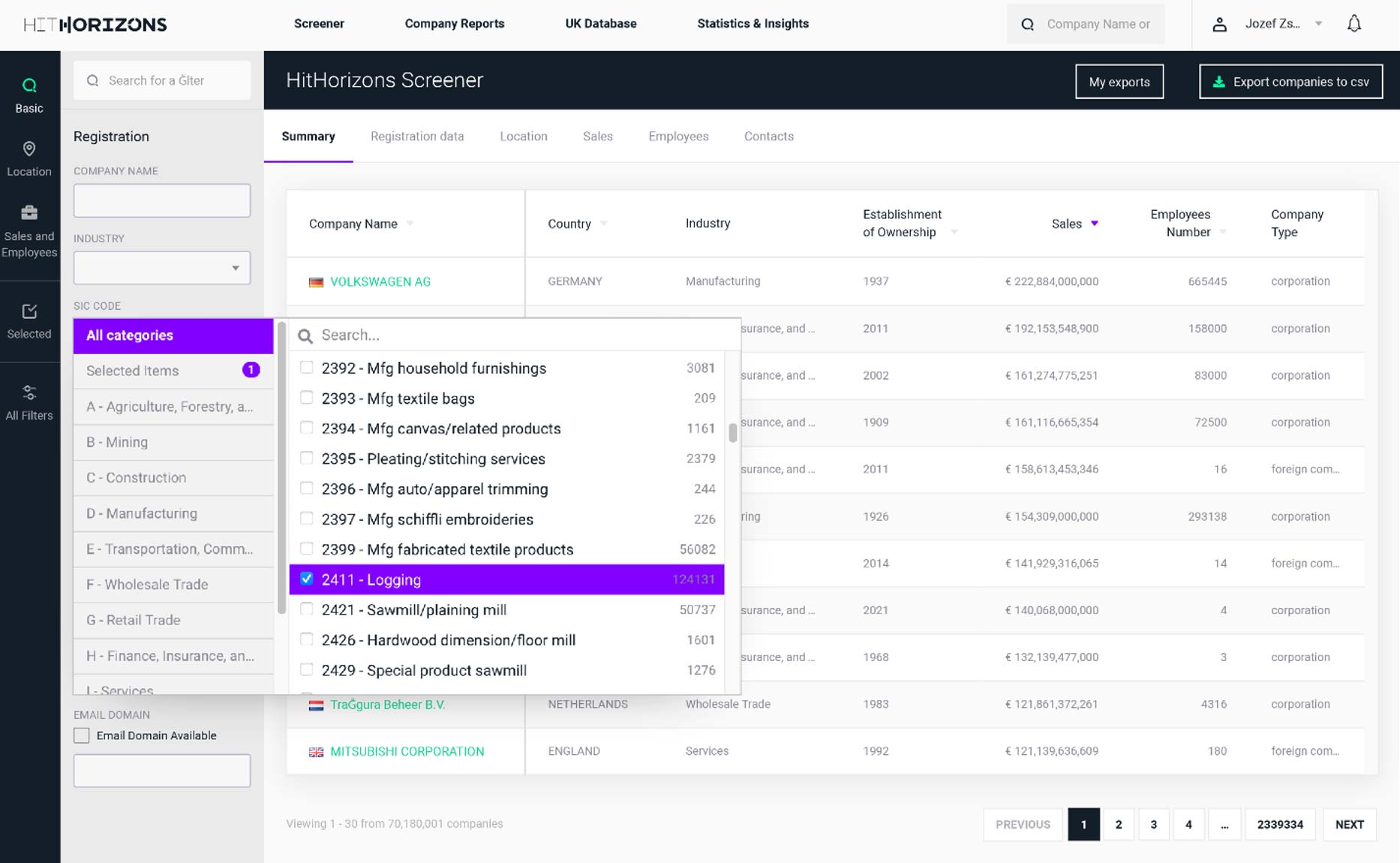
Task: Open the Screener menu
Action: pos(319,24)
